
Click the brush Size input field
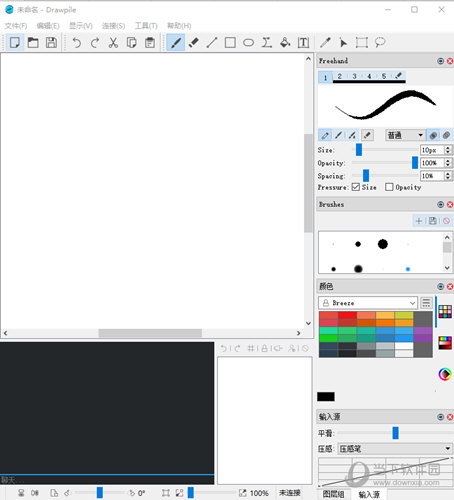pyautogui.click(x=432, y=150)
